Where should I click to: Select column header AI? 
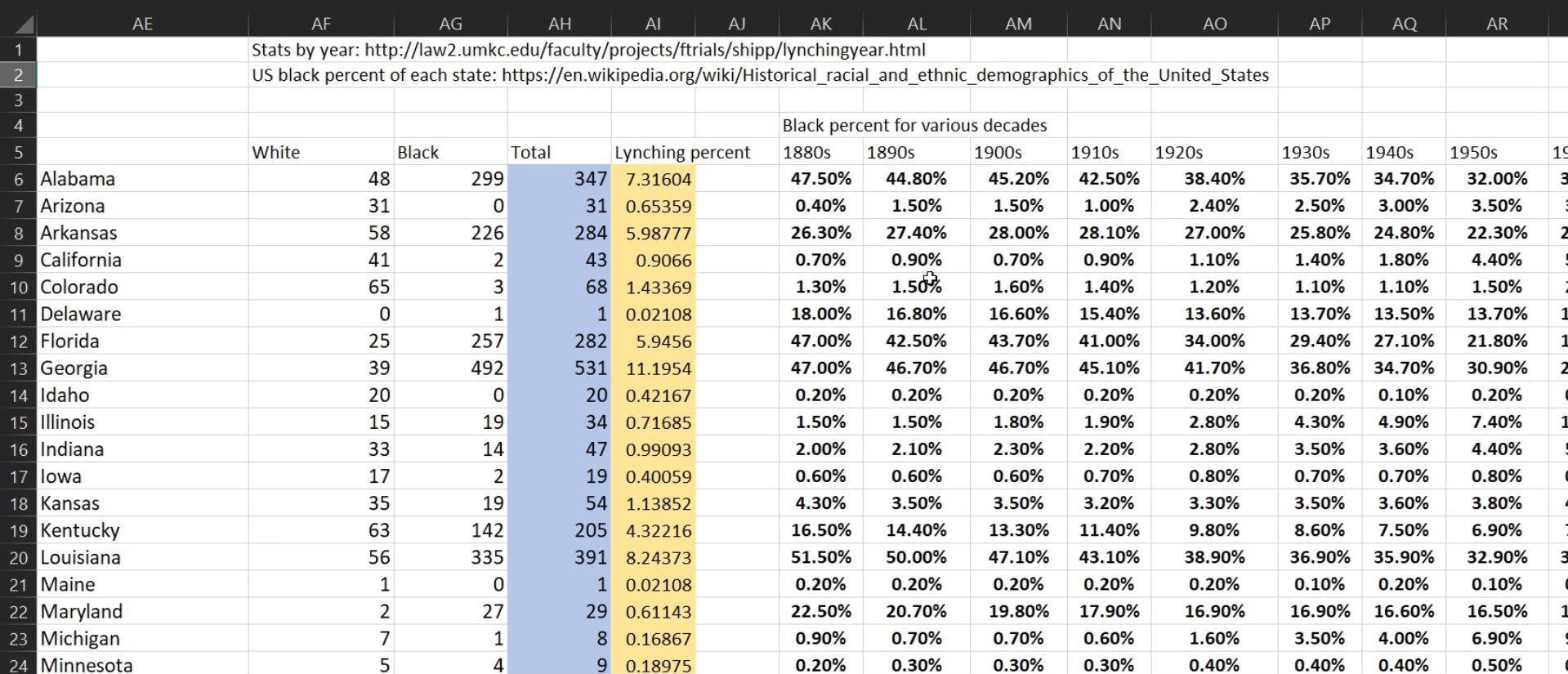[653, 24]
